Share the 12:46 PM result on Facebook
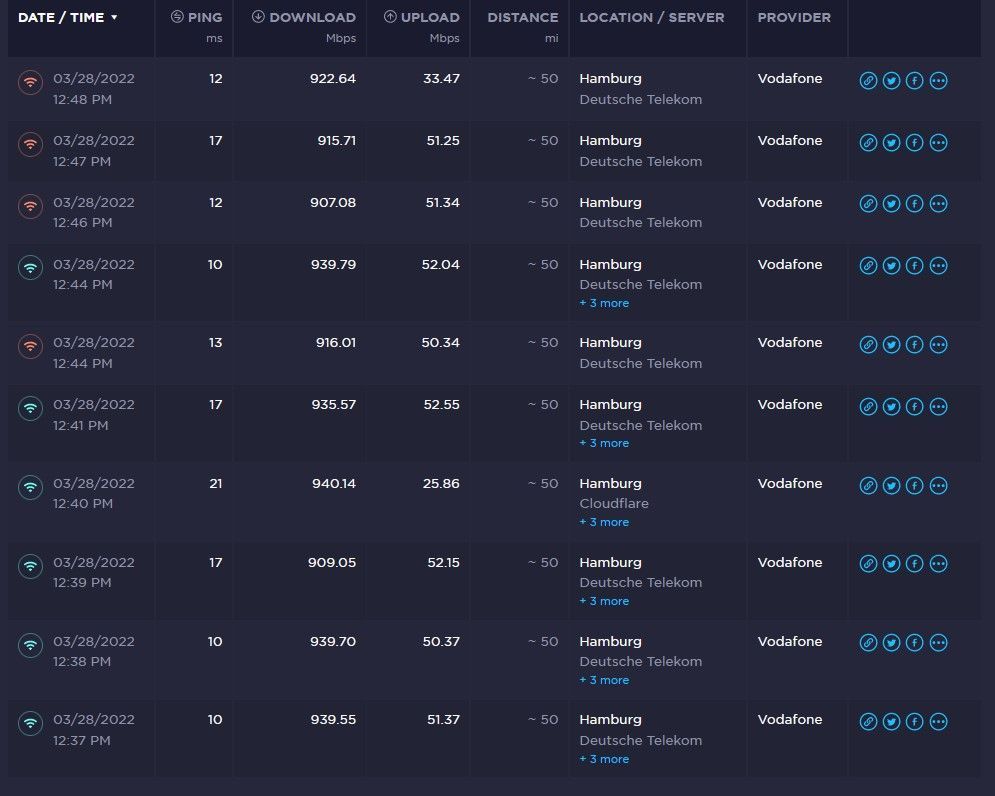The height and width of the screenshot is (796, 995). pyautogui.click(x=914, y=205)
